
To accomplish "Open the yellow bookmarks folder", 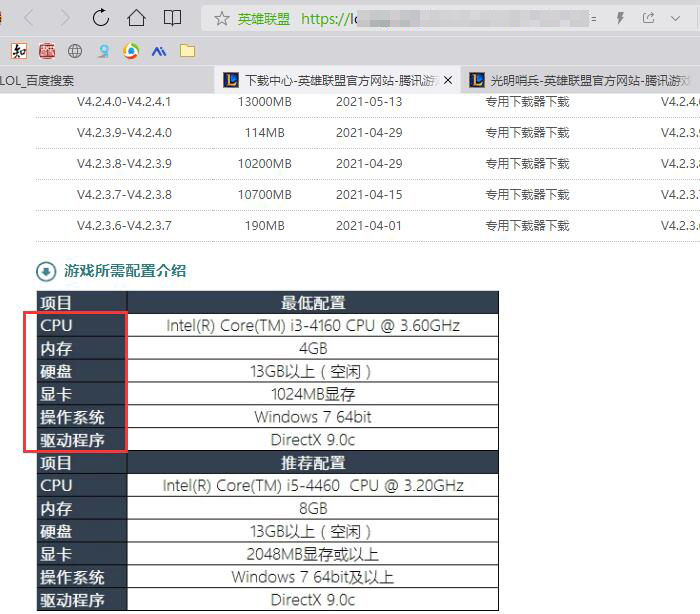I will 188,51.
